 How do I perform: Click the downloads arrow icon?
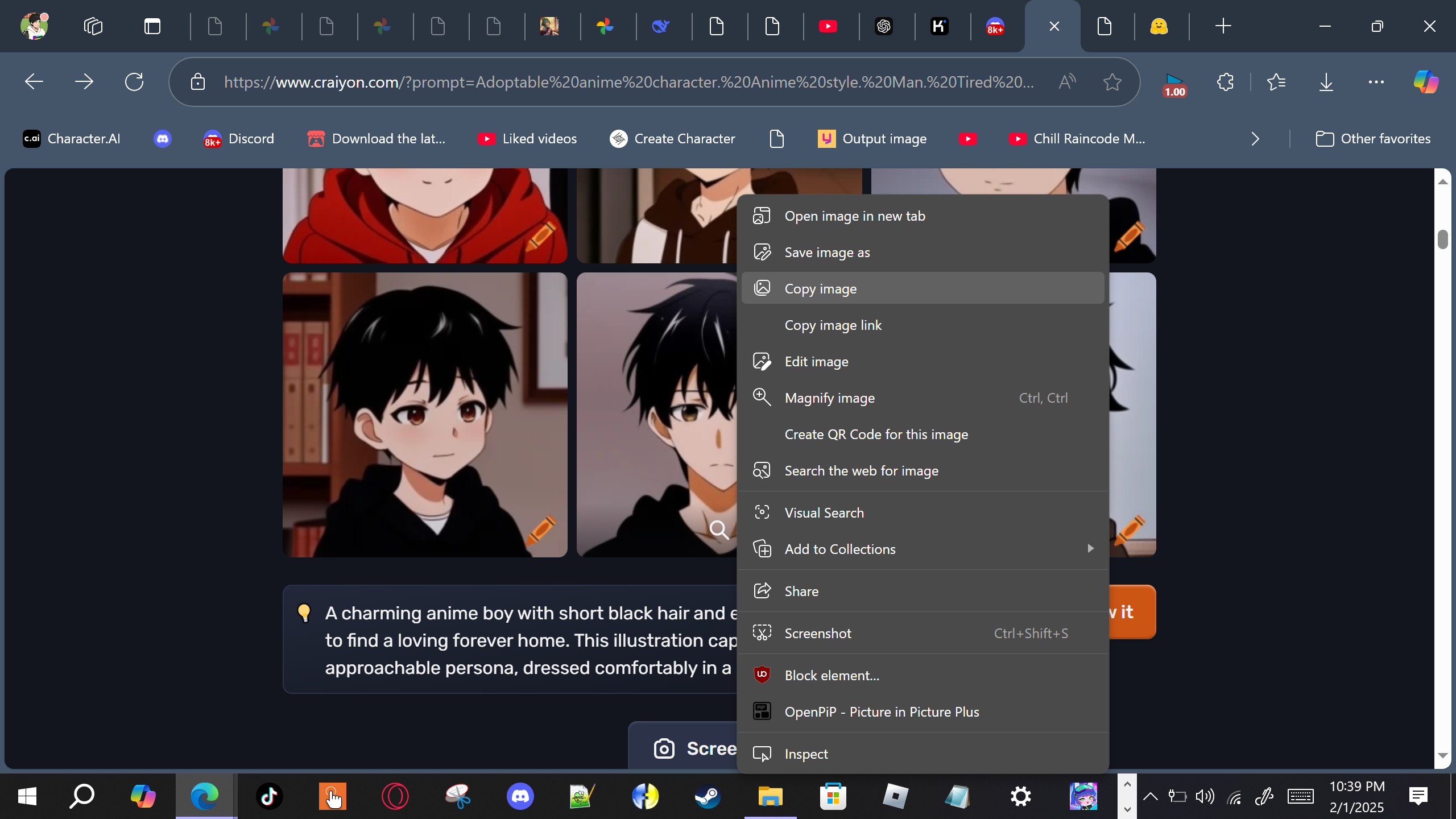1326,82
